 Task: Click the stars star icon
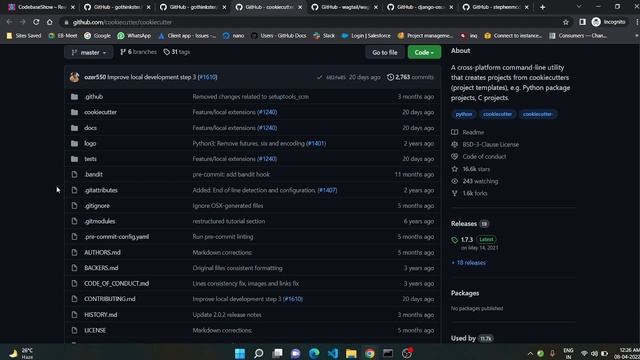click(x=455, y=169)
